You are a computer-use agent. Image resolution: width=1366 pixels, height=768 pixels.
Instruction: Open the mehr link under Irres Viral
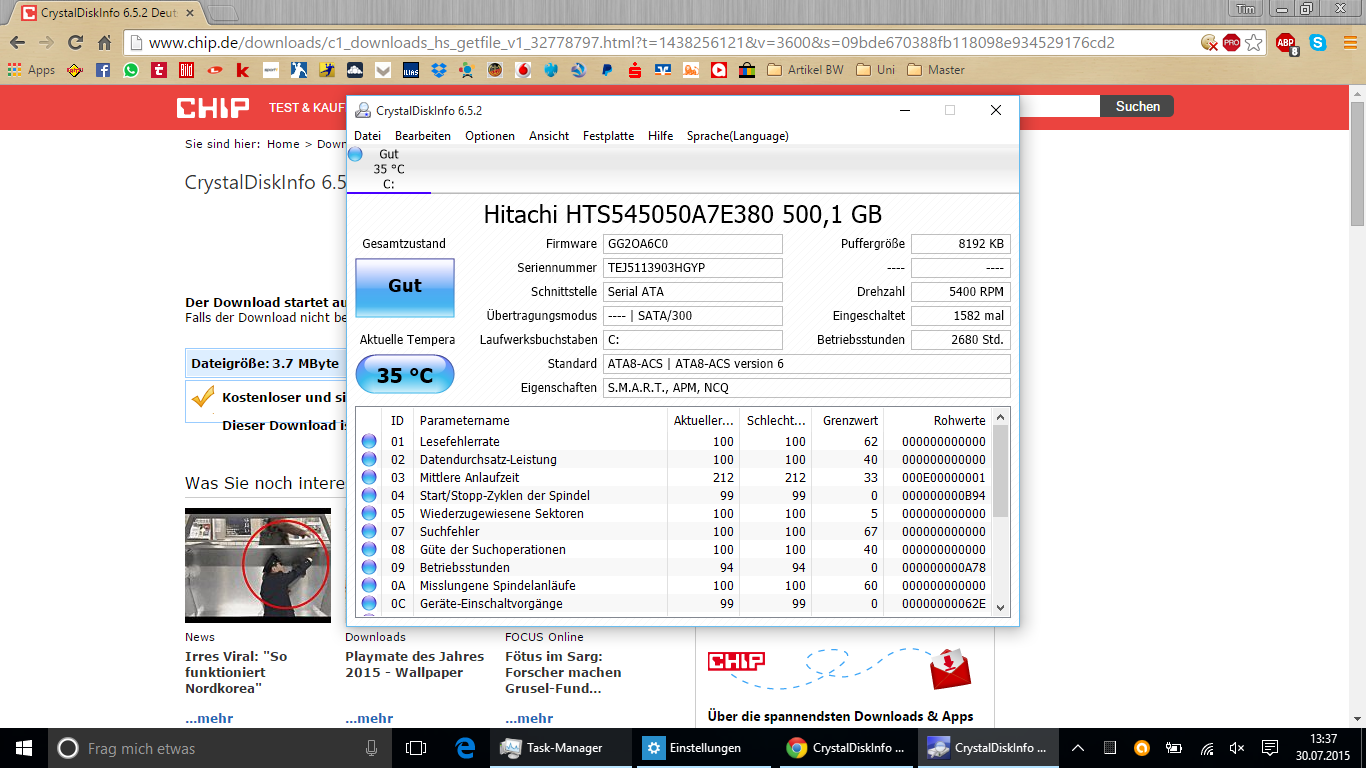[x=209, y=718]
